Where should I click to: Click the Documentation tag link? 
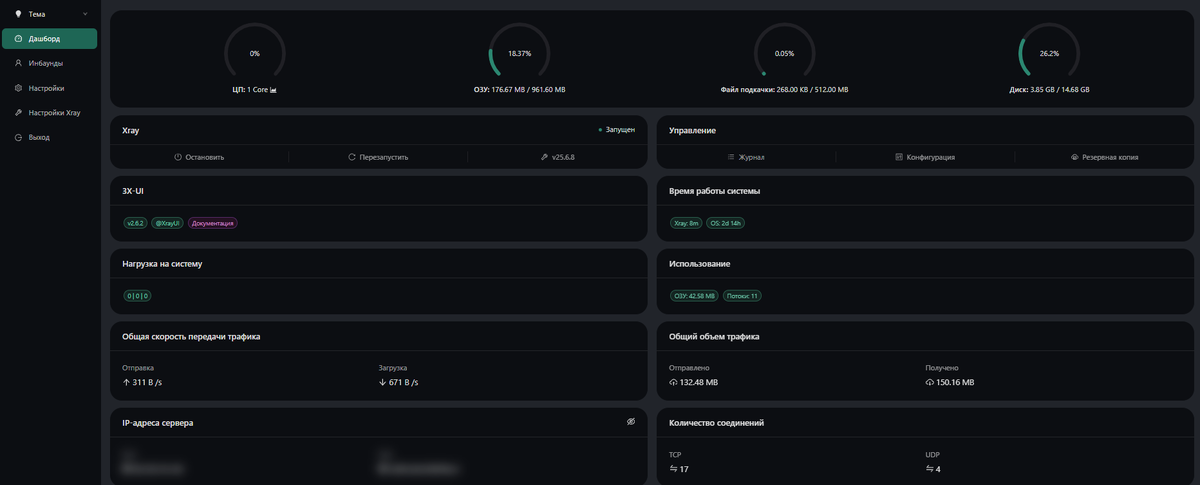[212, 223]
